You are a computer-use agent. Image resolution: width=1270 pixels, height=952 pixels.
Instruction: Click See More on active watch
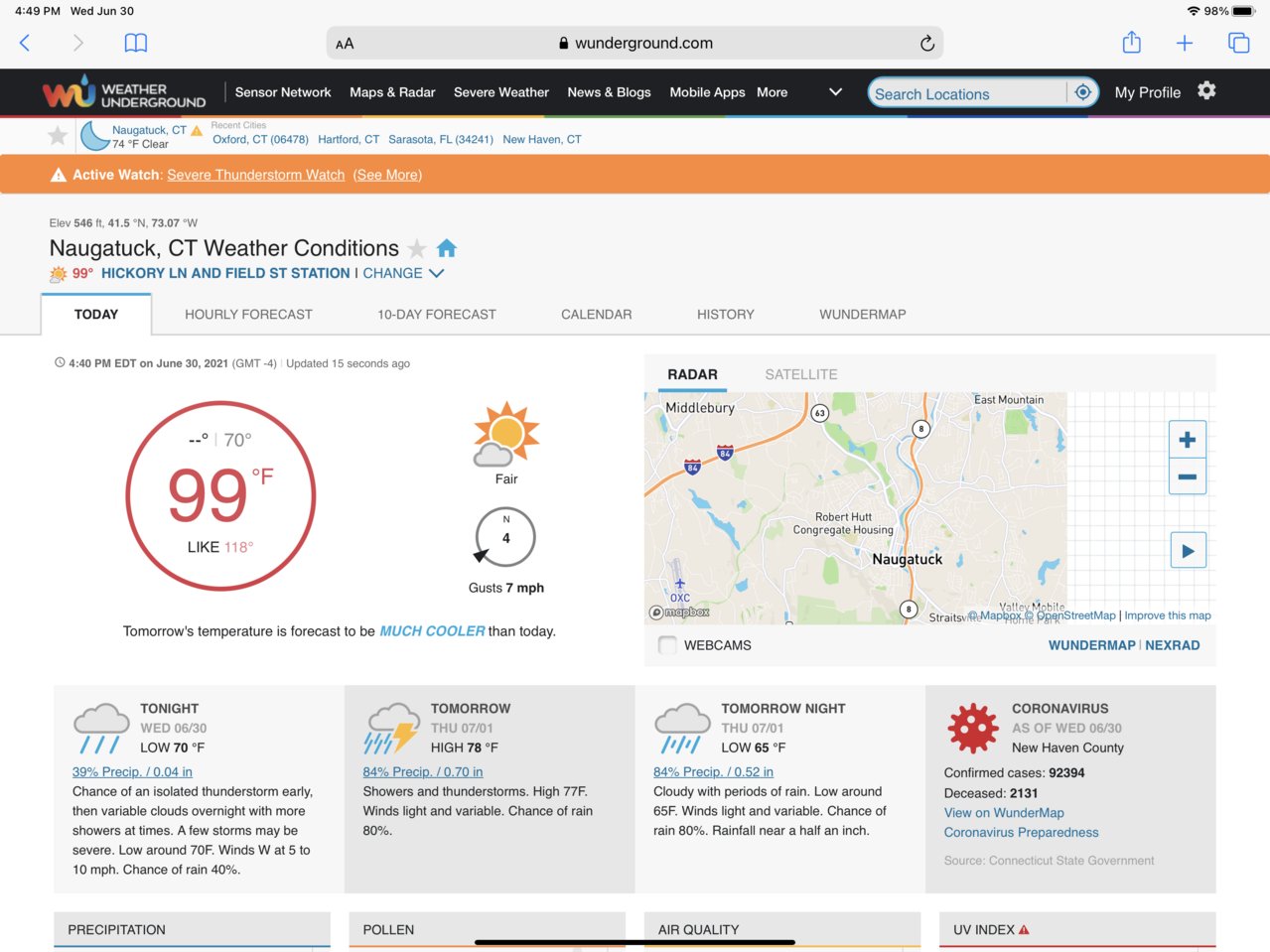387,175
